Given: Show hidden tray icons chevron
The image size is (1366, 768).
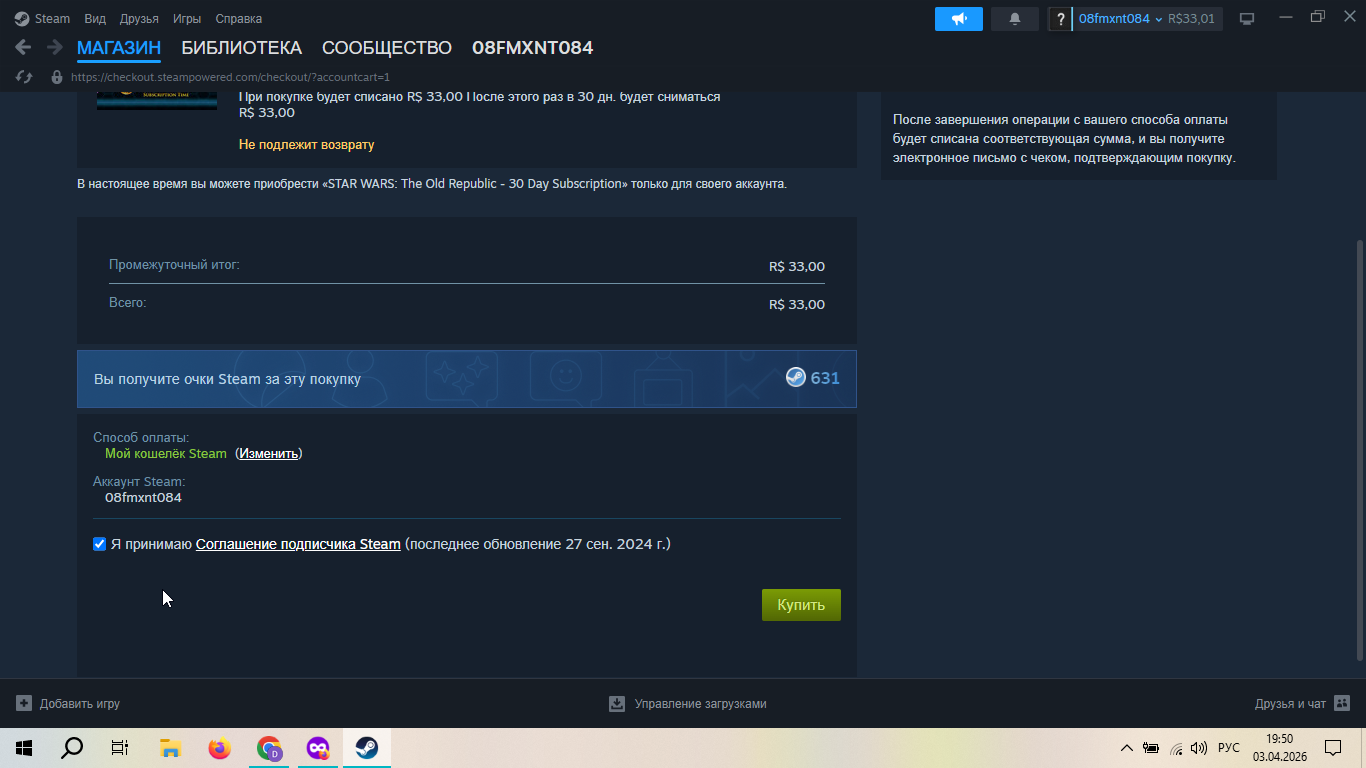Looking at the screenshot, I should 1127,748.
